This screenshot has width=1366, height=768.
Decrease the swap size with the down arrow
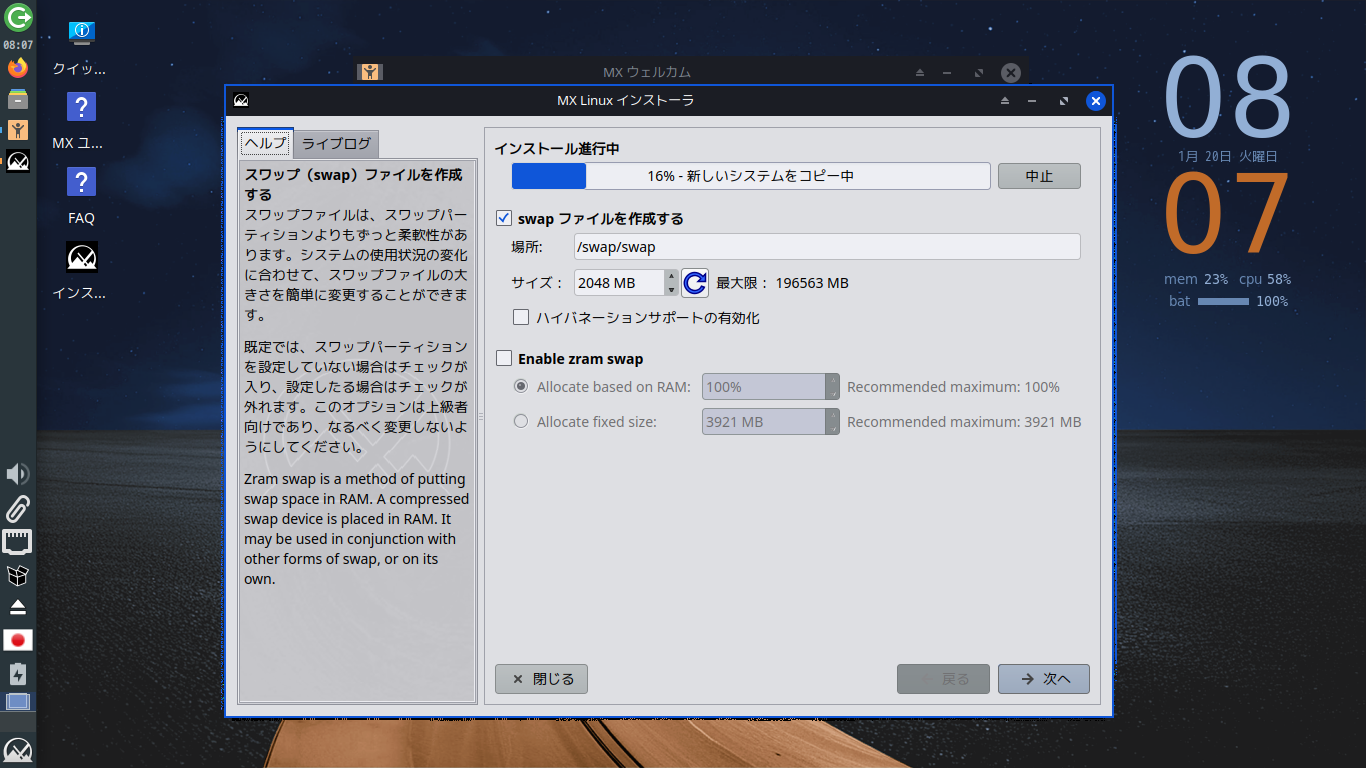[671, 290]
